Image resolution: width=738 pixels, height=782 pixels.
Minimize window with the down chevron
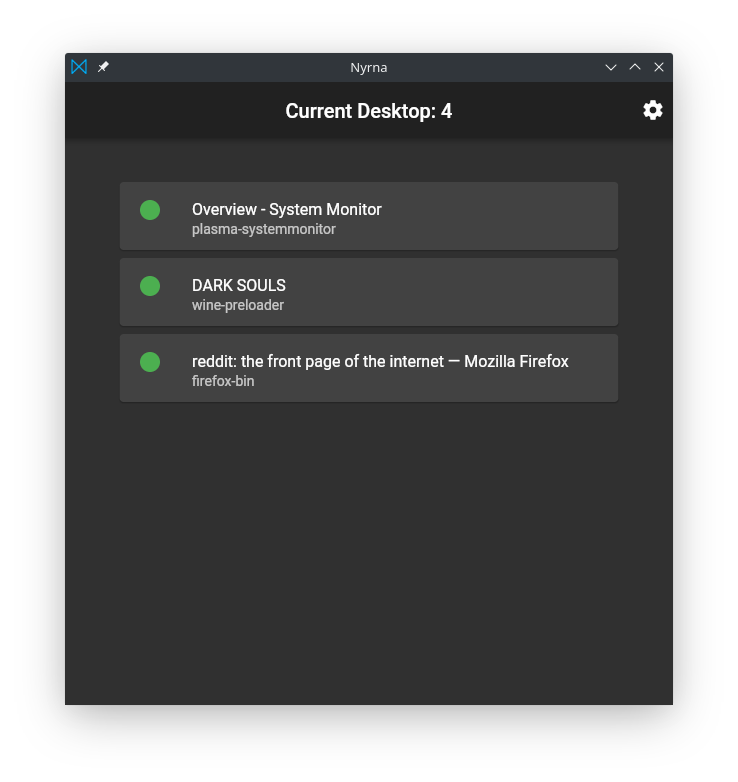tap(610, 67)
